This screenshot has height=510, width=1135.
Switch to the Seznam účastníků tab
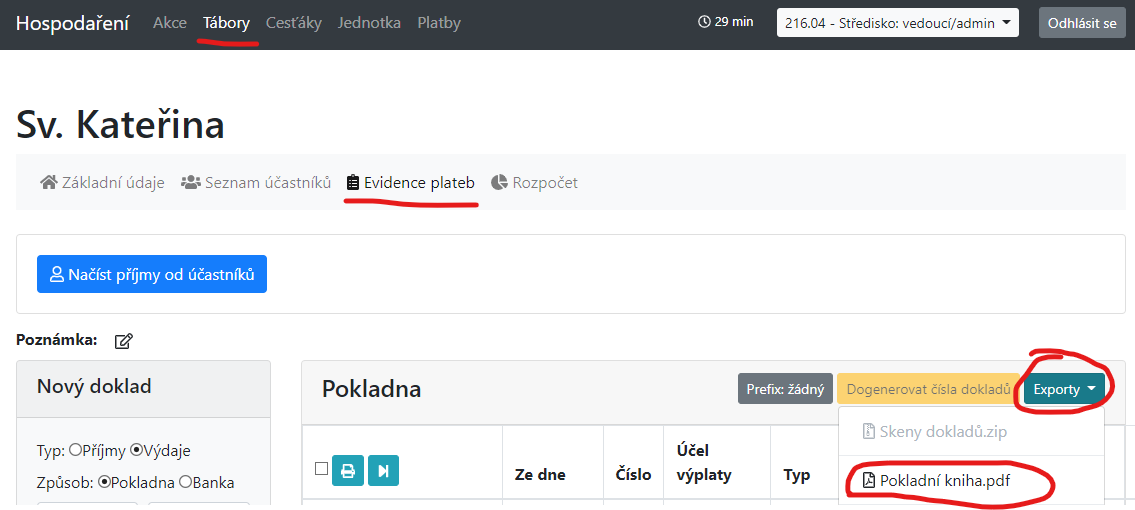coord(256,182)
